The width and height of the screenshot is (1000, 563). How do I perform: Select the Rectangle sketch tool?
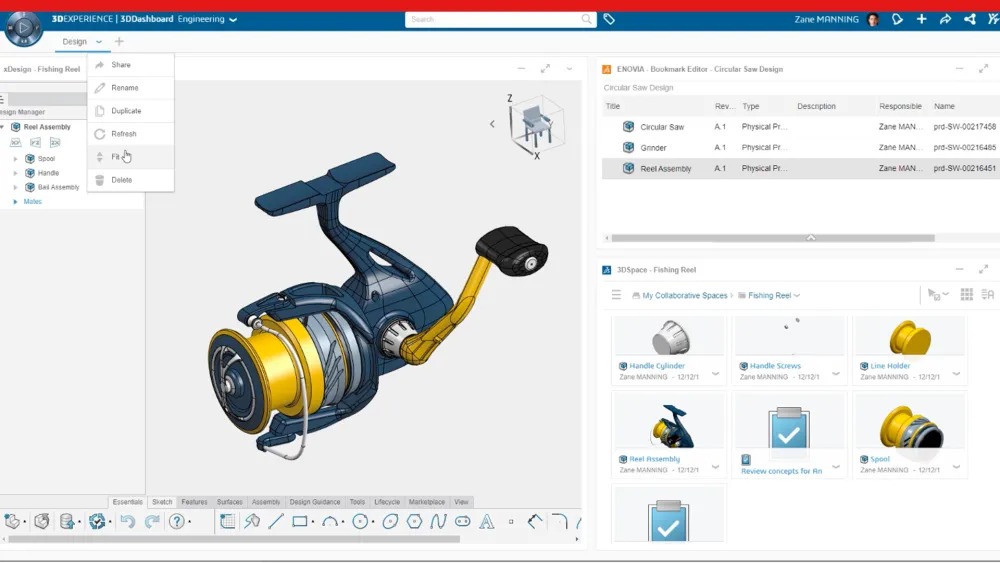pyautogui.click(x=300, y=521)
